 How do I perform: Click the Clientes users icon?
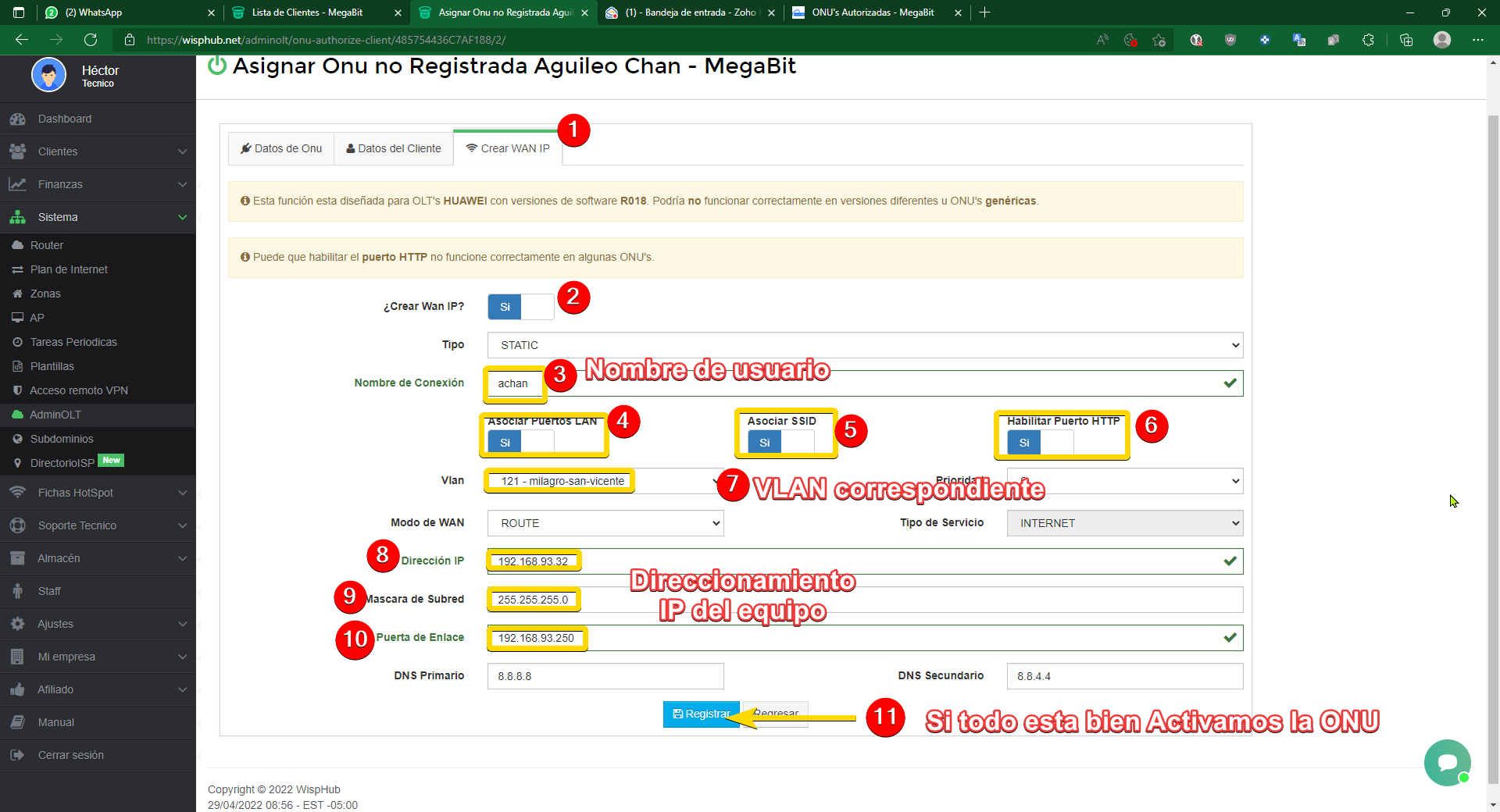(17, 151)
